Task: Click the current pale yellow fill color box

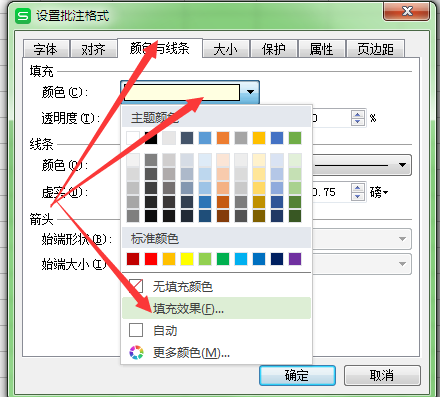Action: (x=182, y=92)
